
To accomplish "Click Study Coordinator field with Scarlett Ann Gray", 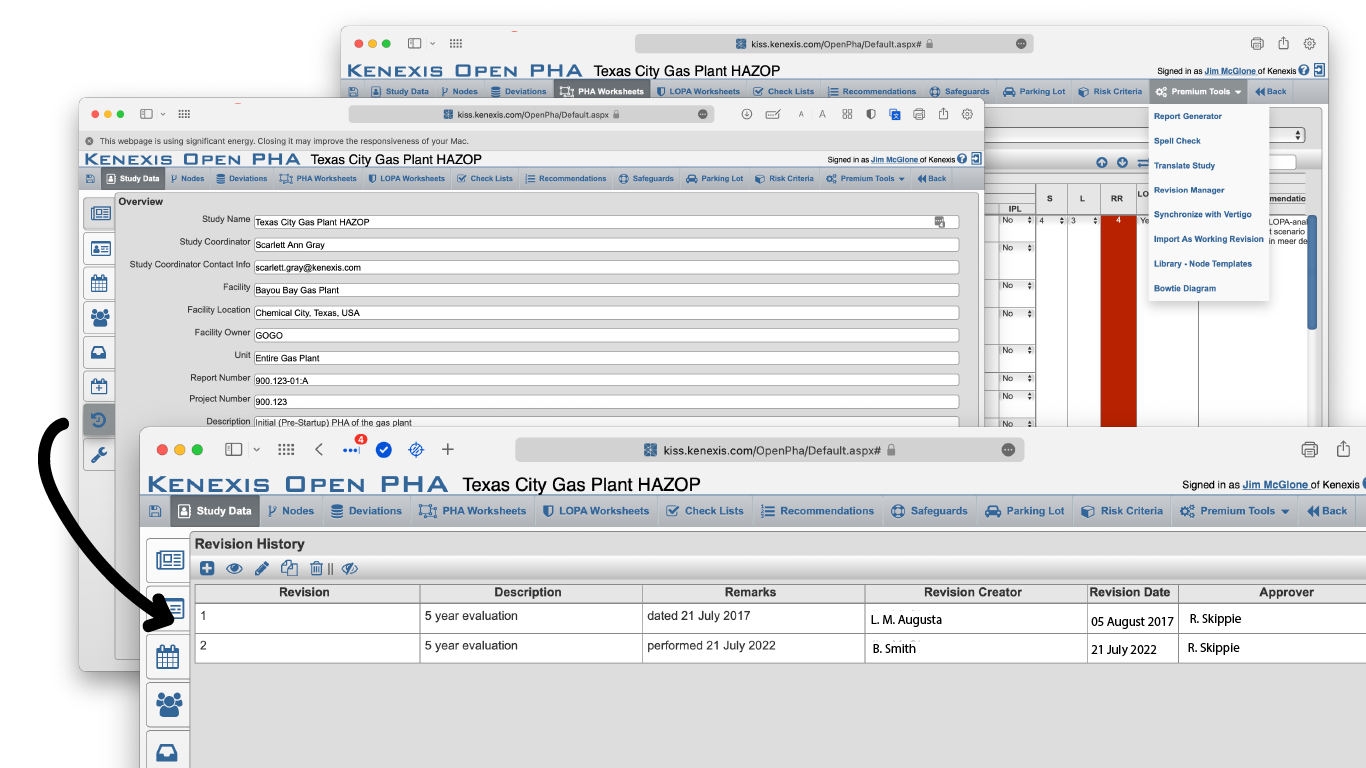I will [606, 245].
